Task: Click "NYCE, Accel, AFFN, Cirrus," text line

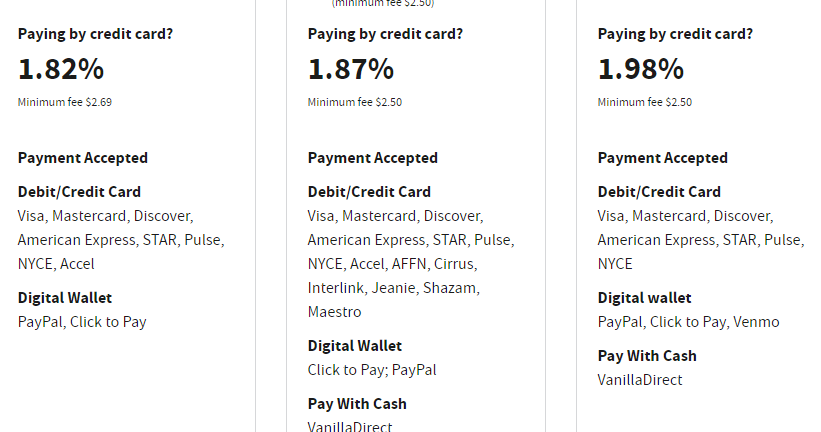Action: [x=392, y=264]
